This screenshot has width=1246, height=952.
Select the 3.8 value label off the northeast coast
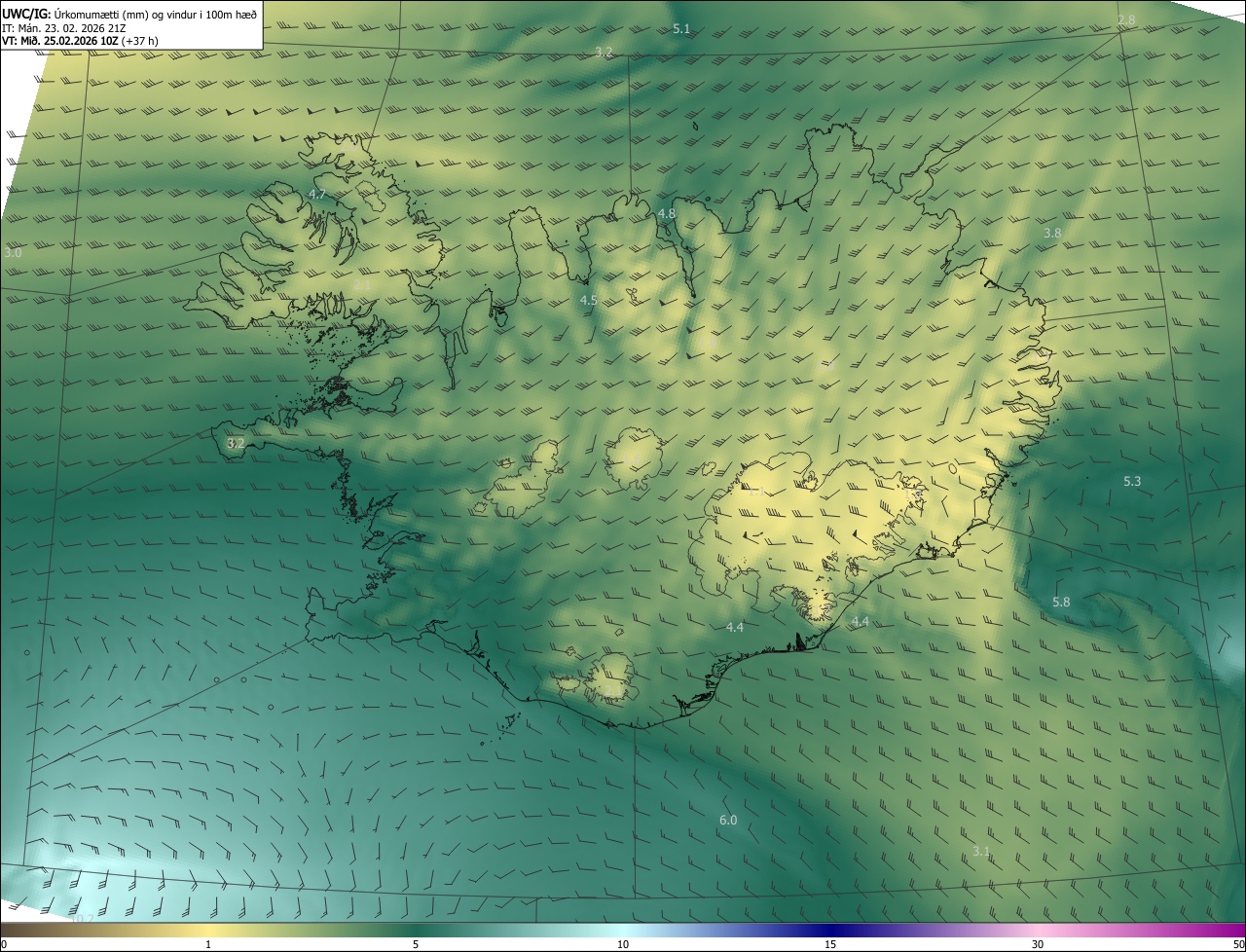(x=1052, y=233)
